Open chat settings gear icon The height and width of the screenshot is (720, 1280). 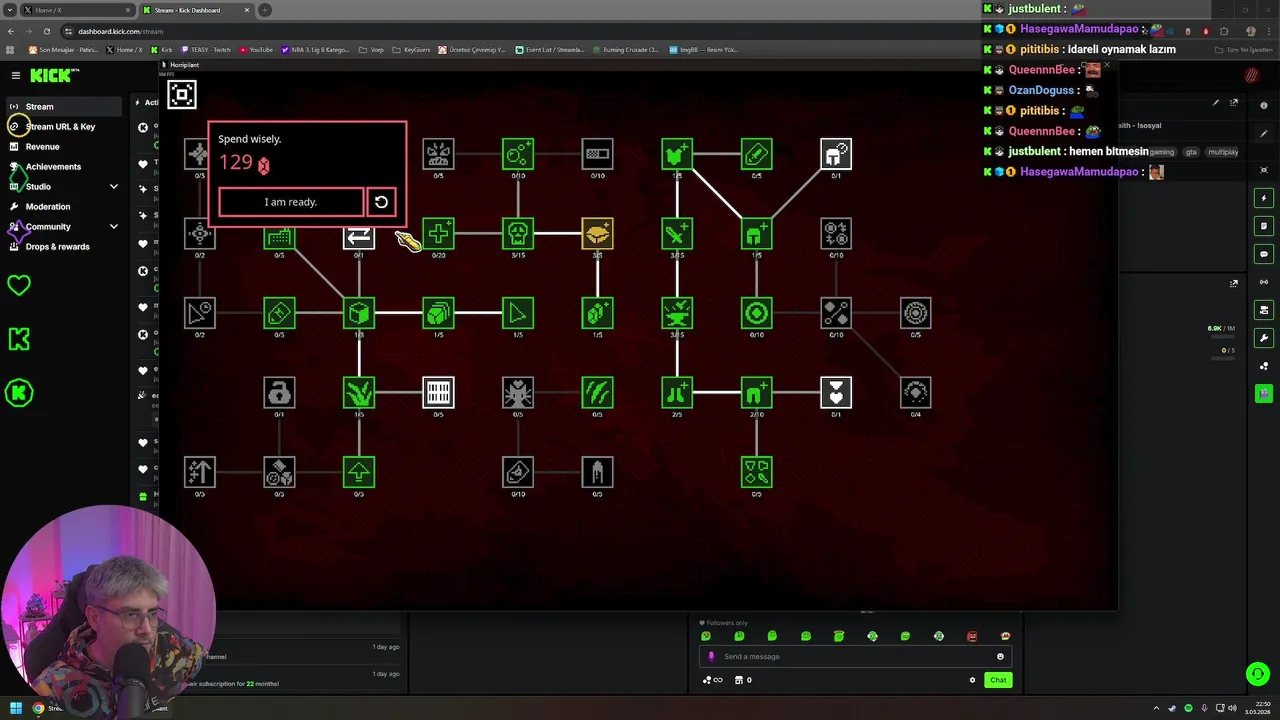[x=972, y=680]
